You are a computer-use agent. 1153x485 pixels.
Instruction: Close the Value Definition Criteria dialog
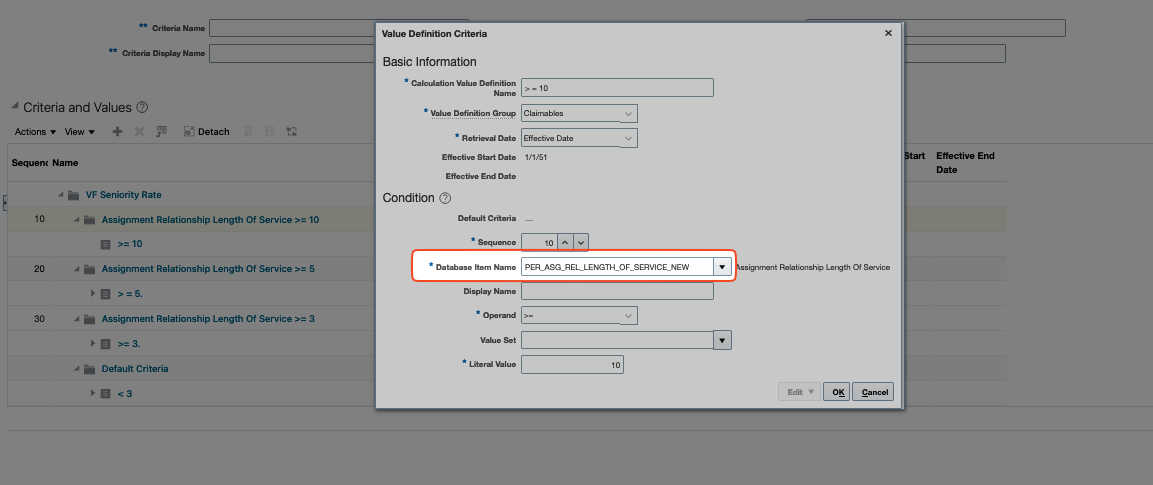coord(888,34)
